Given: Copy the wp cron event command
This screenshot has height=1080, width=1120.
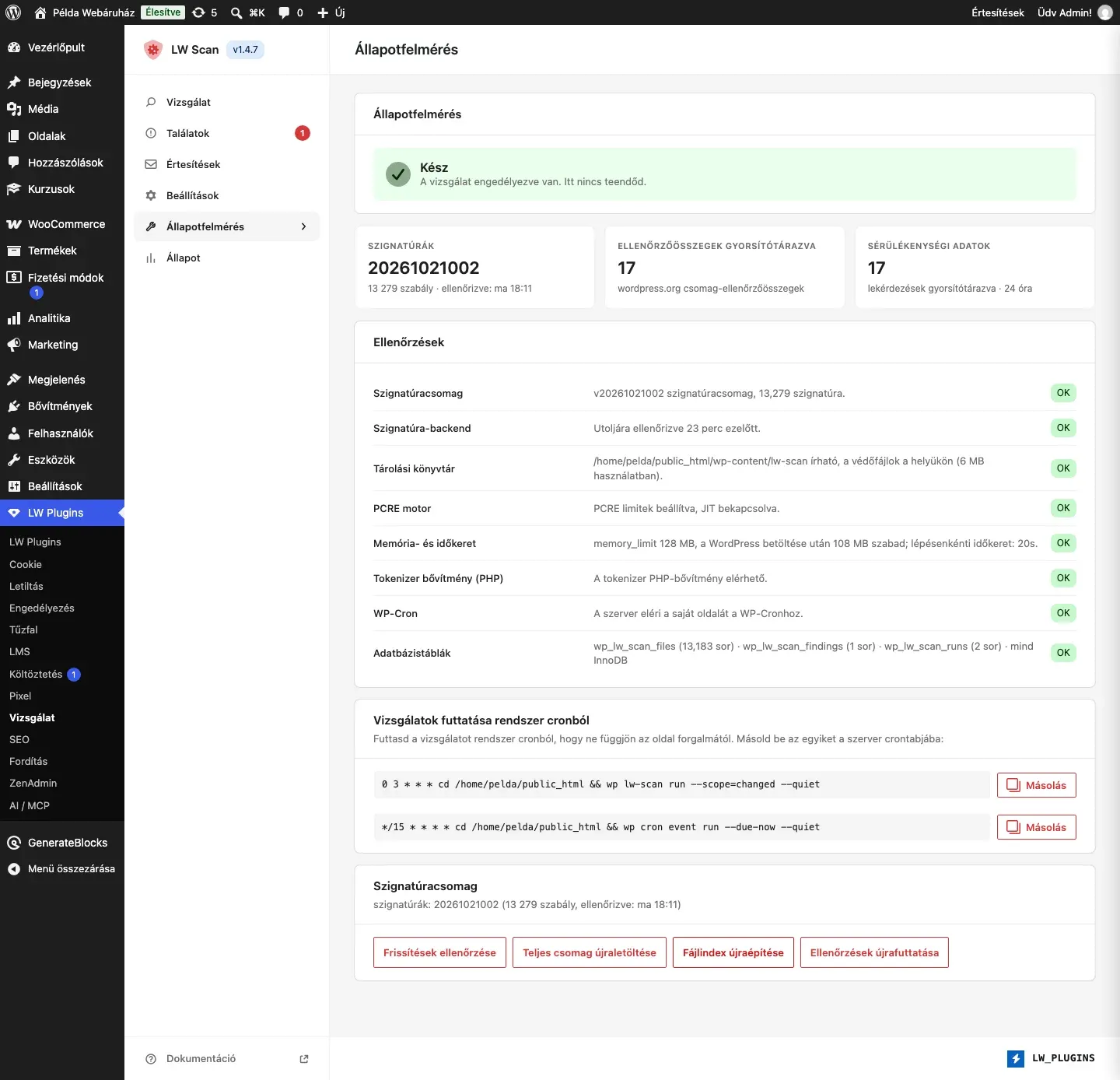Looking at the screenshot, I should tap(1037, 827).
